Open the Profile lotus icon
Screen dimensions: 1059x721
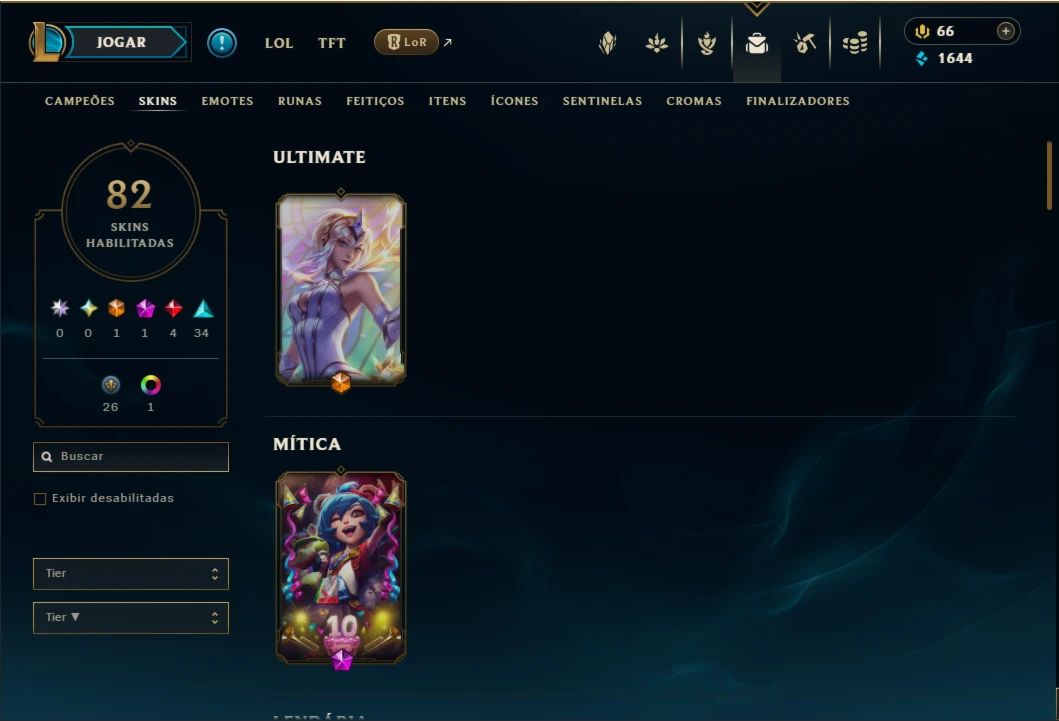coord(656,44)
